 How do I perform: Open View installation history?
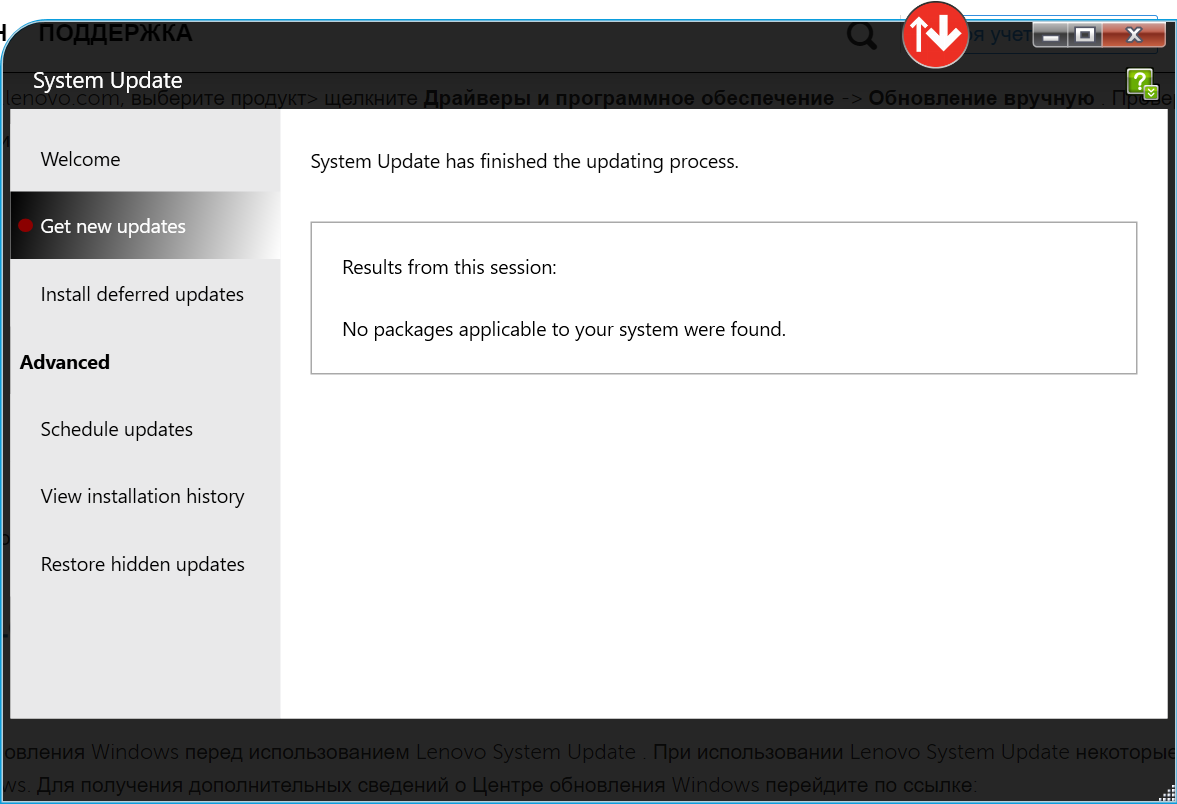point(143,496)
